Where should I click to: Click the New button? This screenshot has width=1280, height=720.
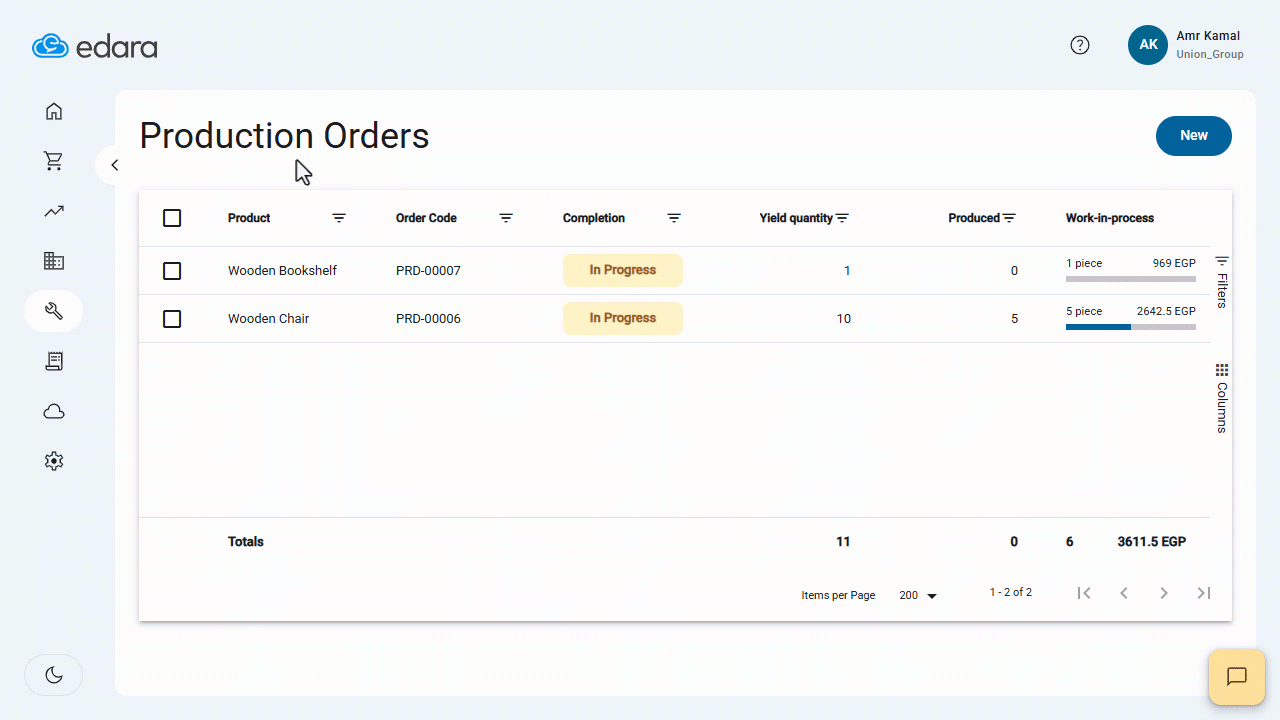coord(1193,135)
